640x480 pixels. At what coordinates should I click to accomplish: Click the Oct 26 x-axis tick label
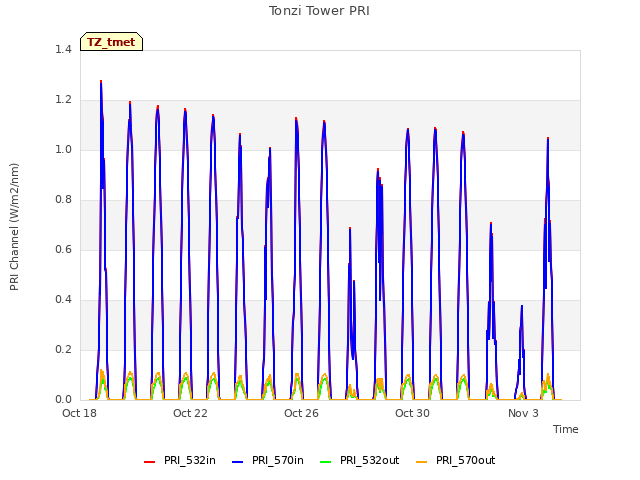point(301,413)
